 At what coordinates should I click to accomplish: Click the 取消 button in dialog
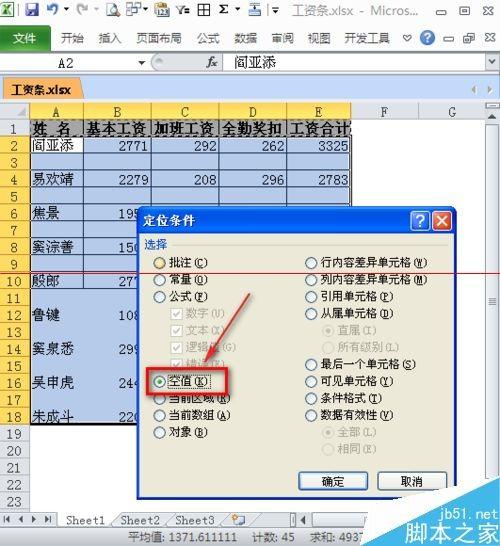412,481
